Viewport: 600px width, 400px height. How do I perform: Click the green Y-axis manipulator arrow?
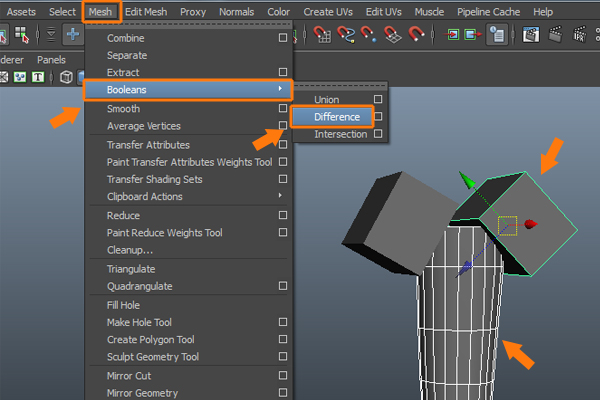tap(465, 181)
